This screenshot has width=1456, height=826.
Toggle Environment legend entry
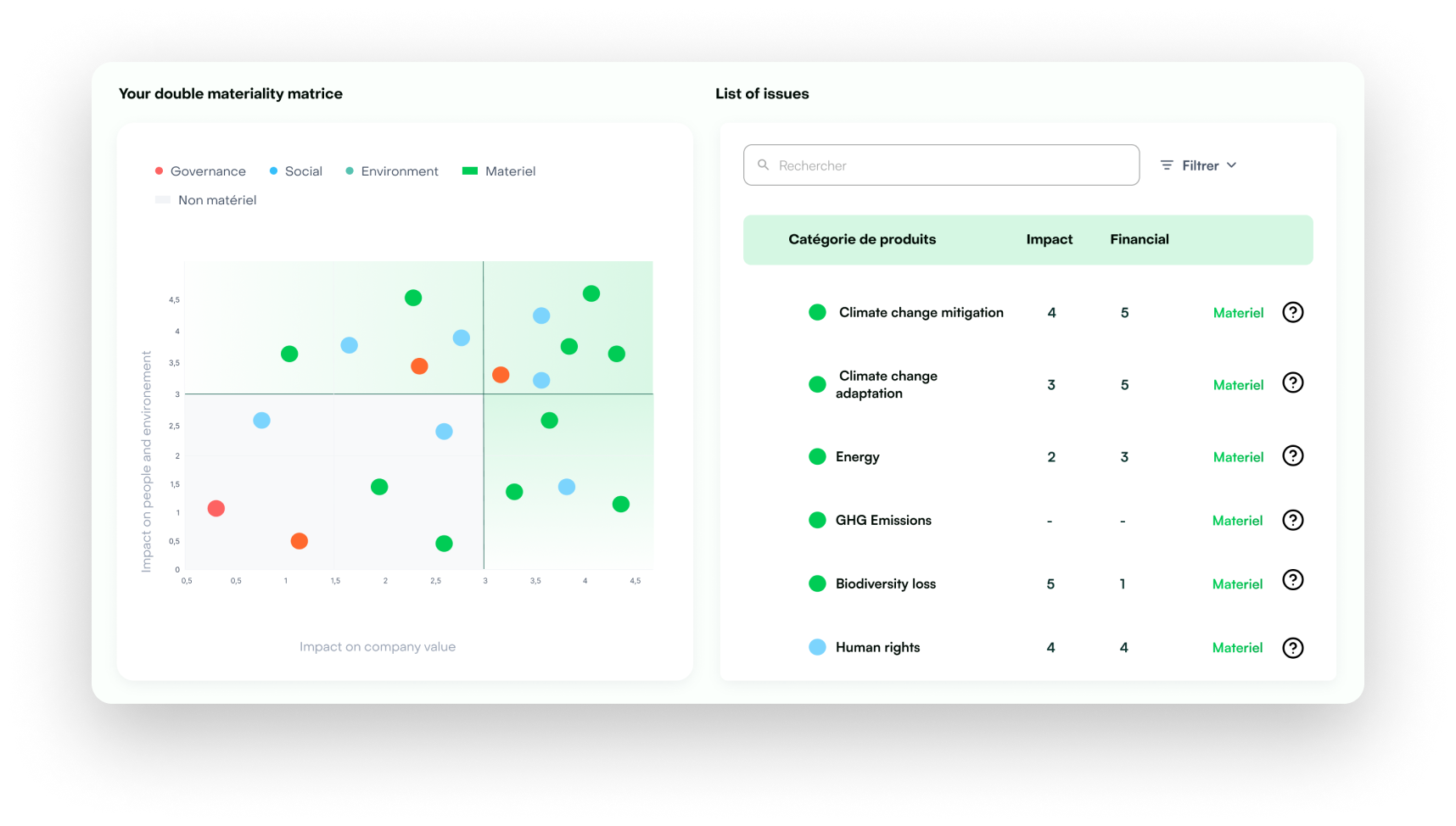pyautogui.click(x=391, y=171)
